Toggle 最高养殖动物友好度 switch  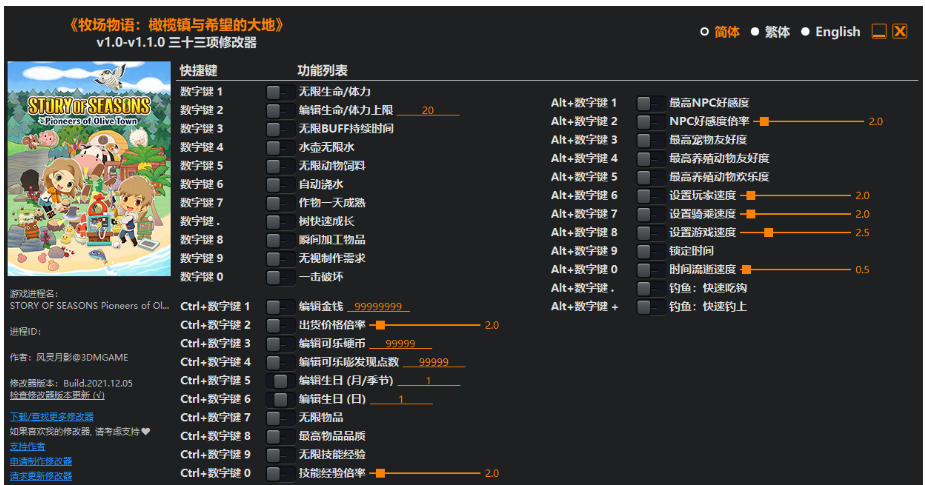650,159
